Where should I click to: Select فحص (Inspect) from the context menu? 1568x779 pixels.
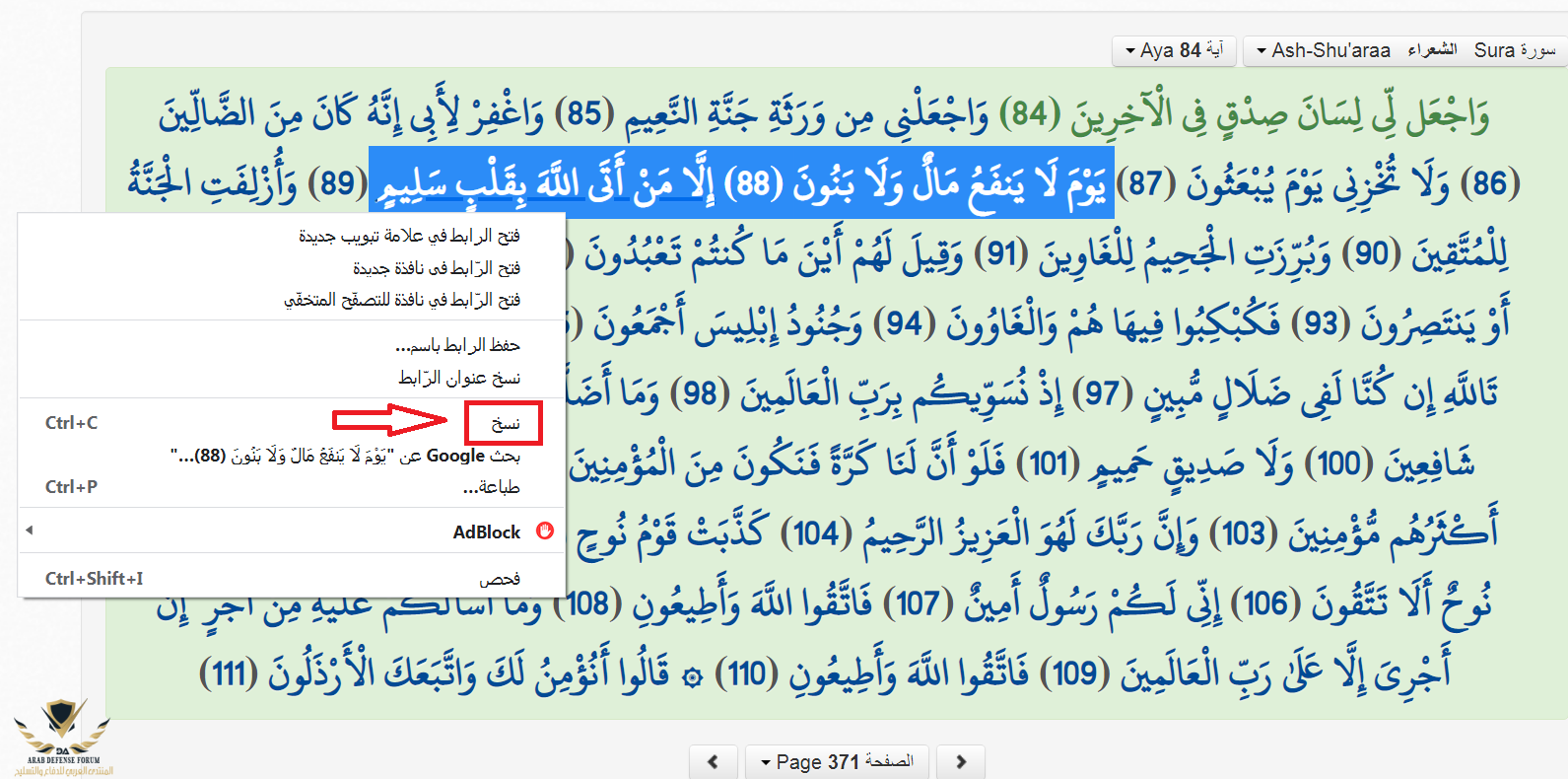[x=499, y=579]
